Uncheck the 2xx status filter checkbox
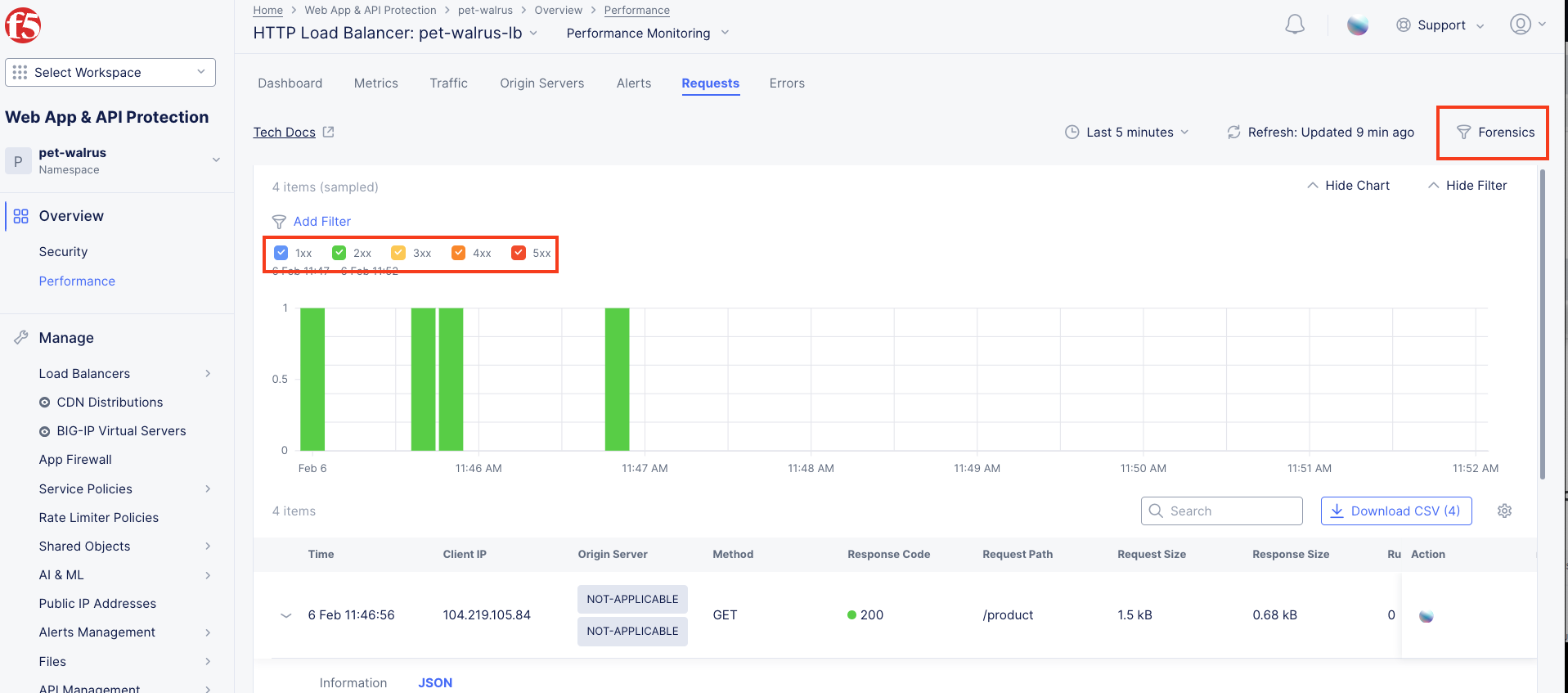1568x693 pixels. (339, 253)
